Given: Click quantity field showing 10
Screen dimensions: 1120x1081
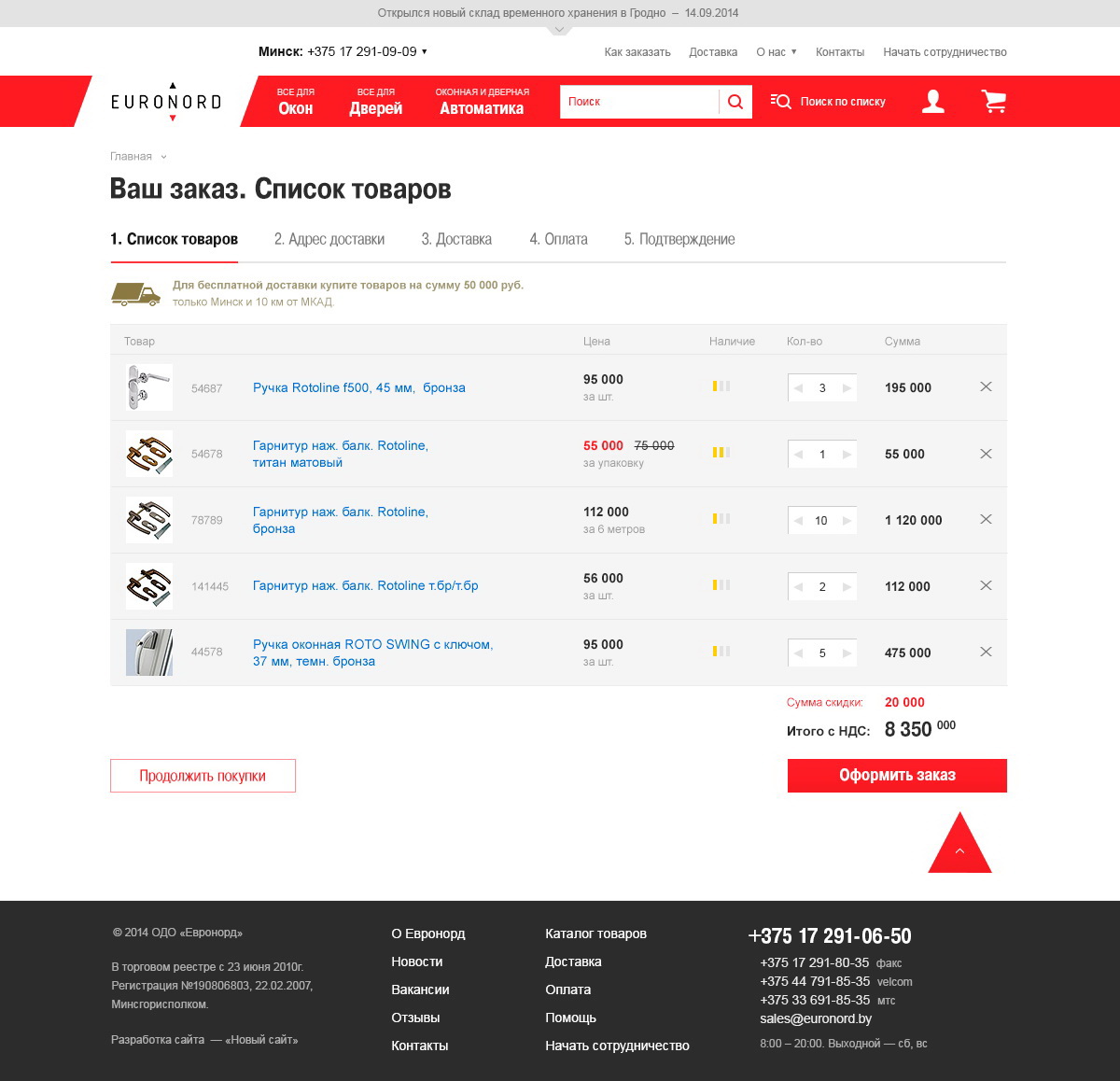Looking at the screenshot, I should [x=821, y=521].
